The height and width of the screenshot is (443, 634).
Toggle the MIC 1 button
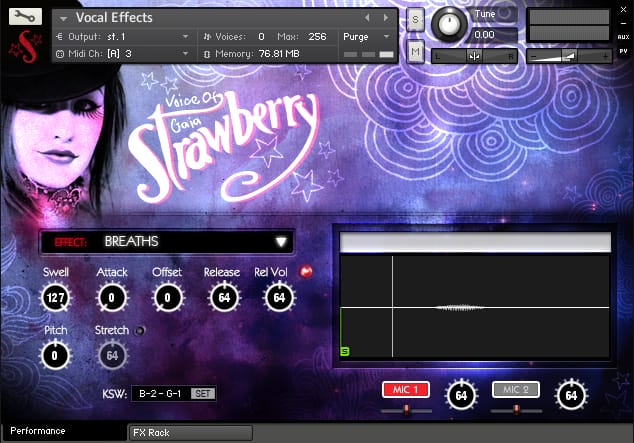click(x=406, y=390)
